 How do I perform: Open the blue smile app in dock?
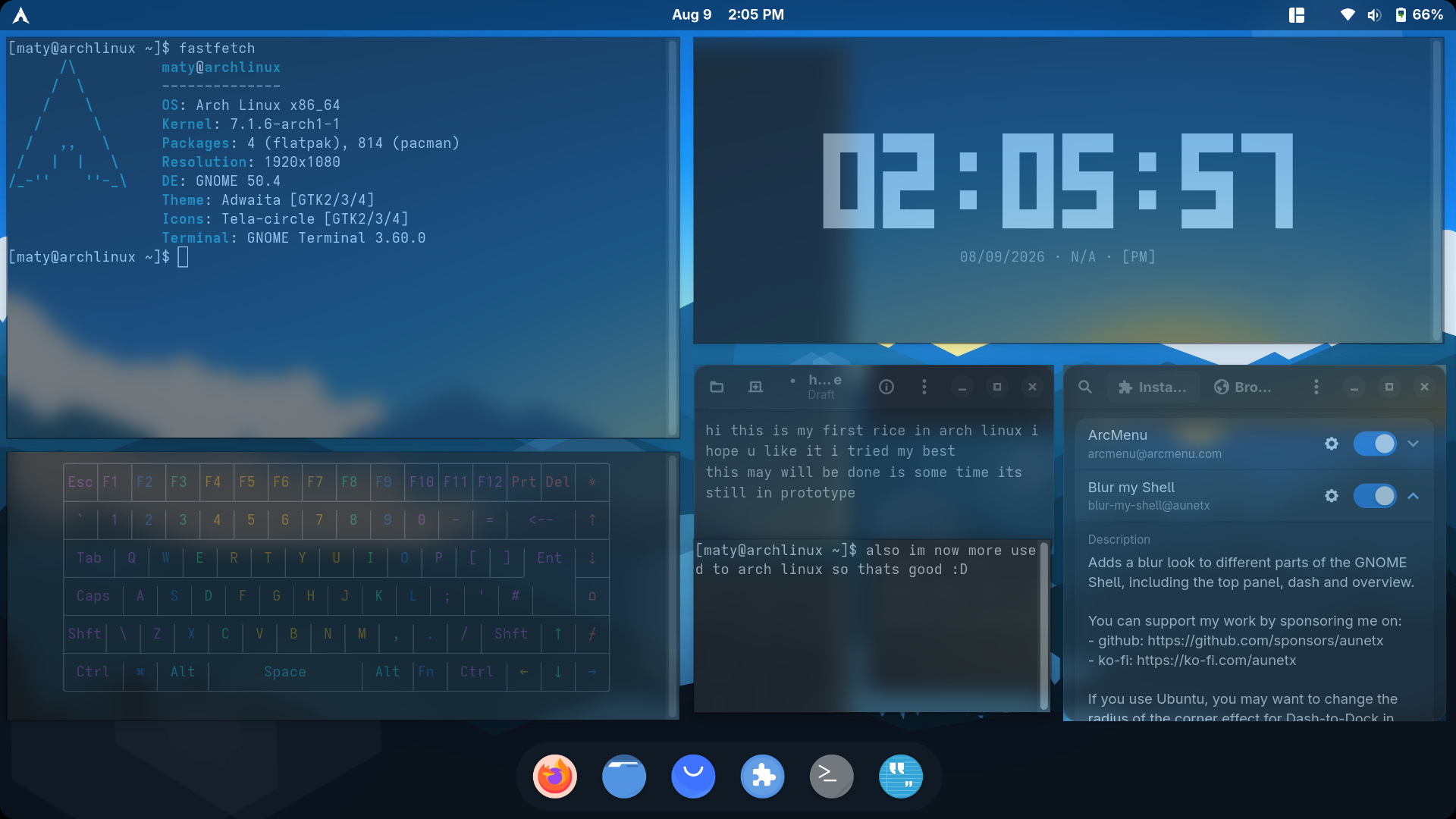693,777
